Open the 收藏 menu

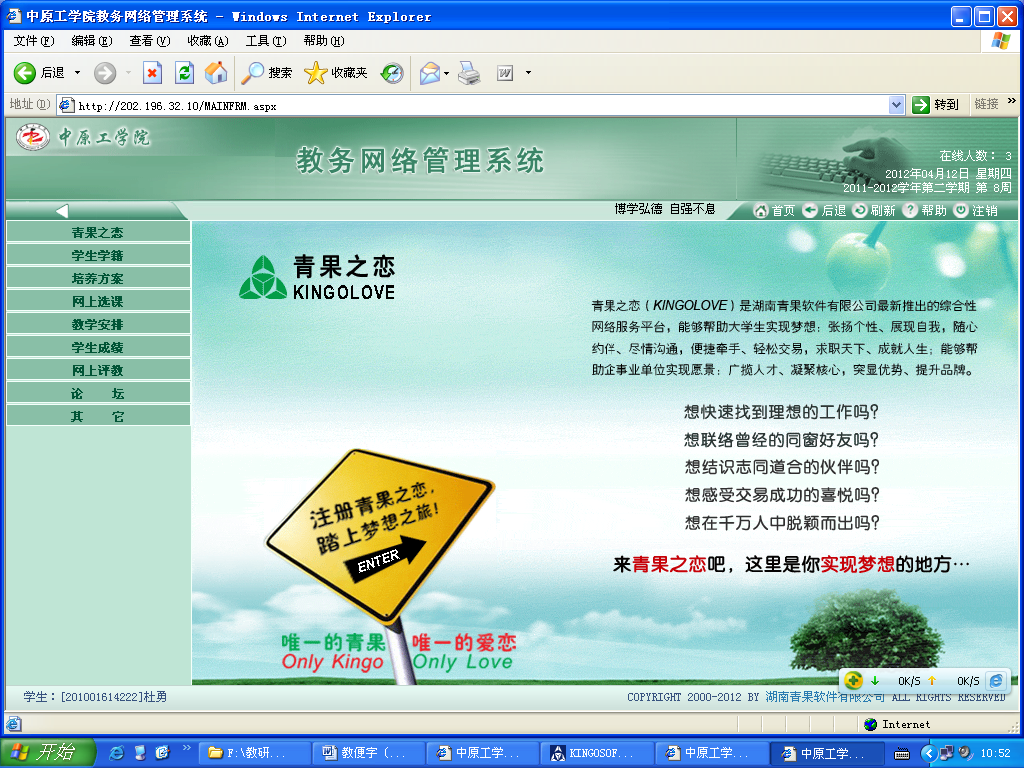pos(208,40)
